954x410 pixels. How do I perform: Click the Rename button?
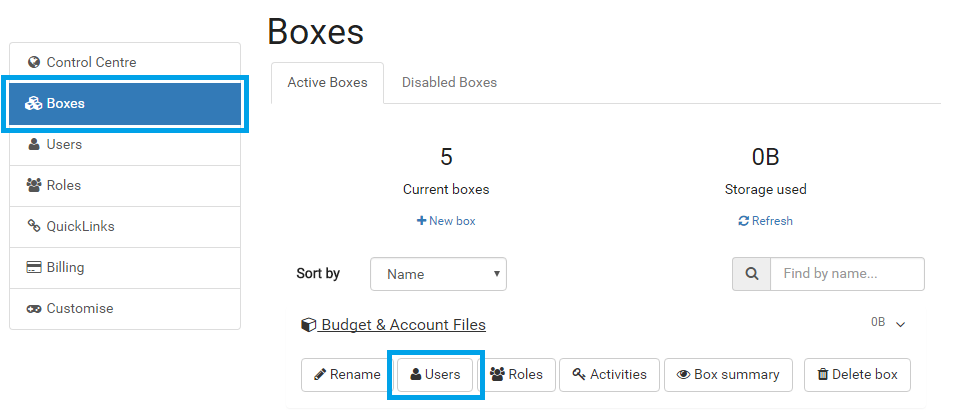[347, 375]
